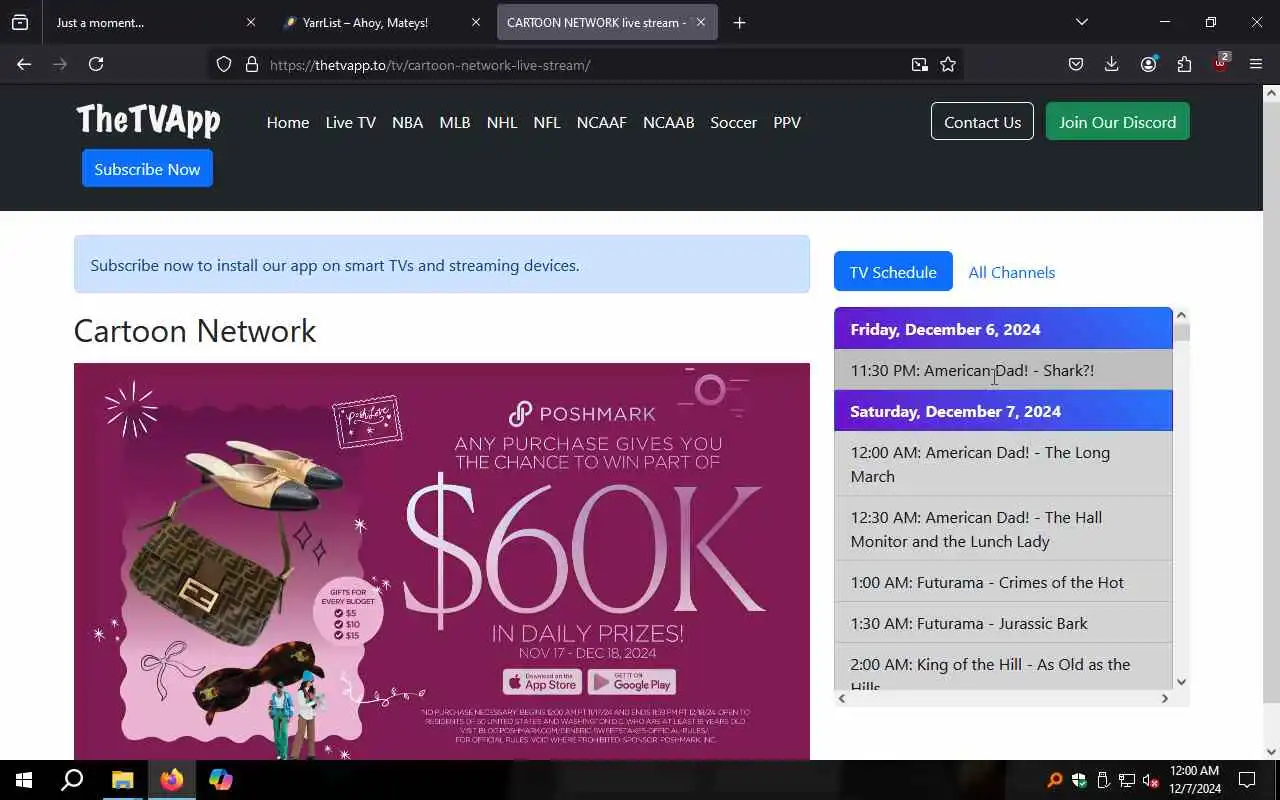Click the Saturday, December 7, 2024 header
Viewport: 1280px width, 800px height.
(x=1003, y=411)
